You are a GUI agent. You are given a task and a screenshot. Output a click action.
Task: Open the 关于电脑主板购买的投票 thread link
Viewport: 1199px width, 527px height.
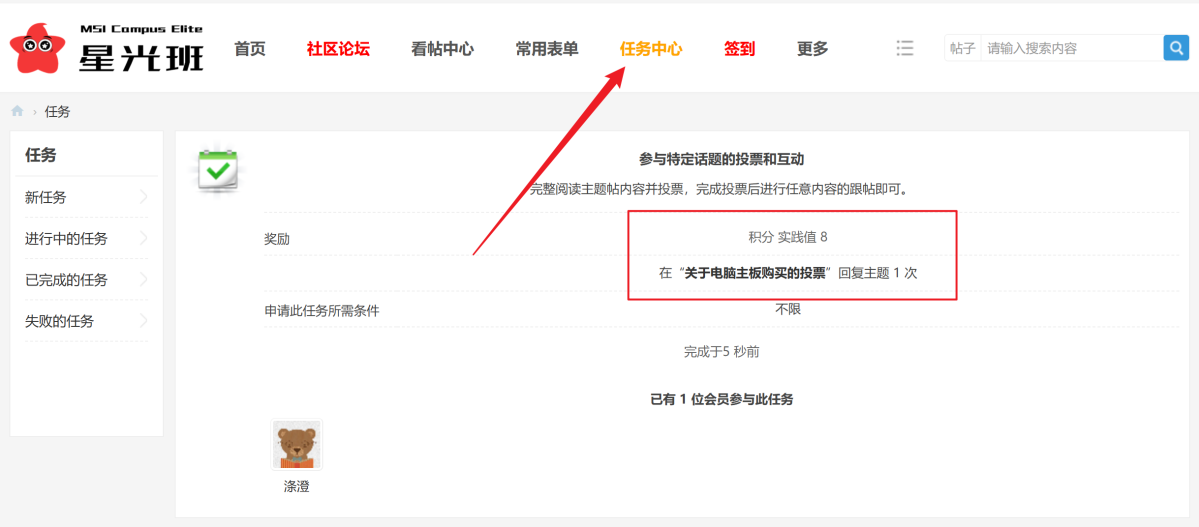click(x=757, y=273)
